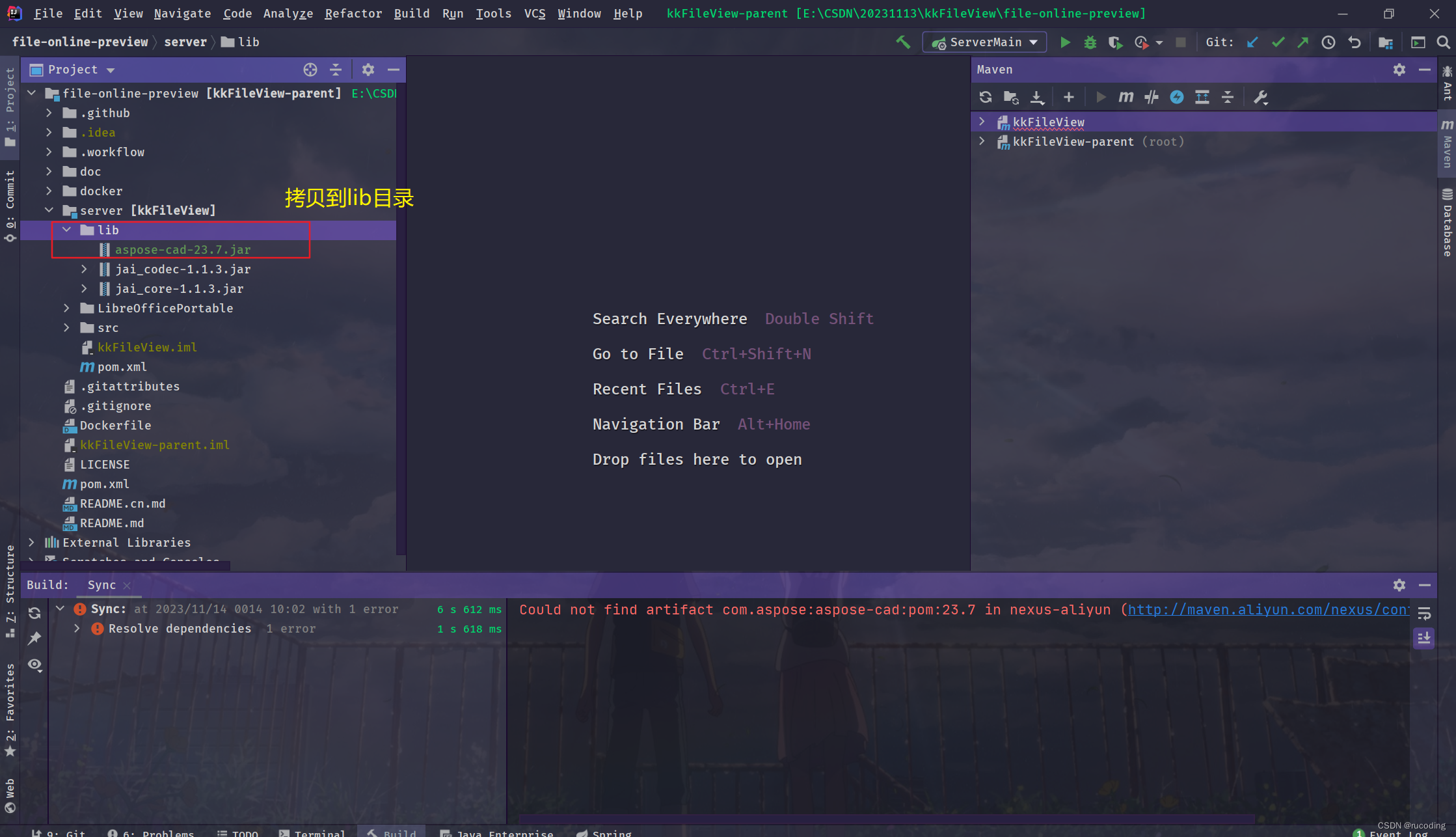Start debugging with the green bug icon
The image size is (1456, 837).
1090,42
